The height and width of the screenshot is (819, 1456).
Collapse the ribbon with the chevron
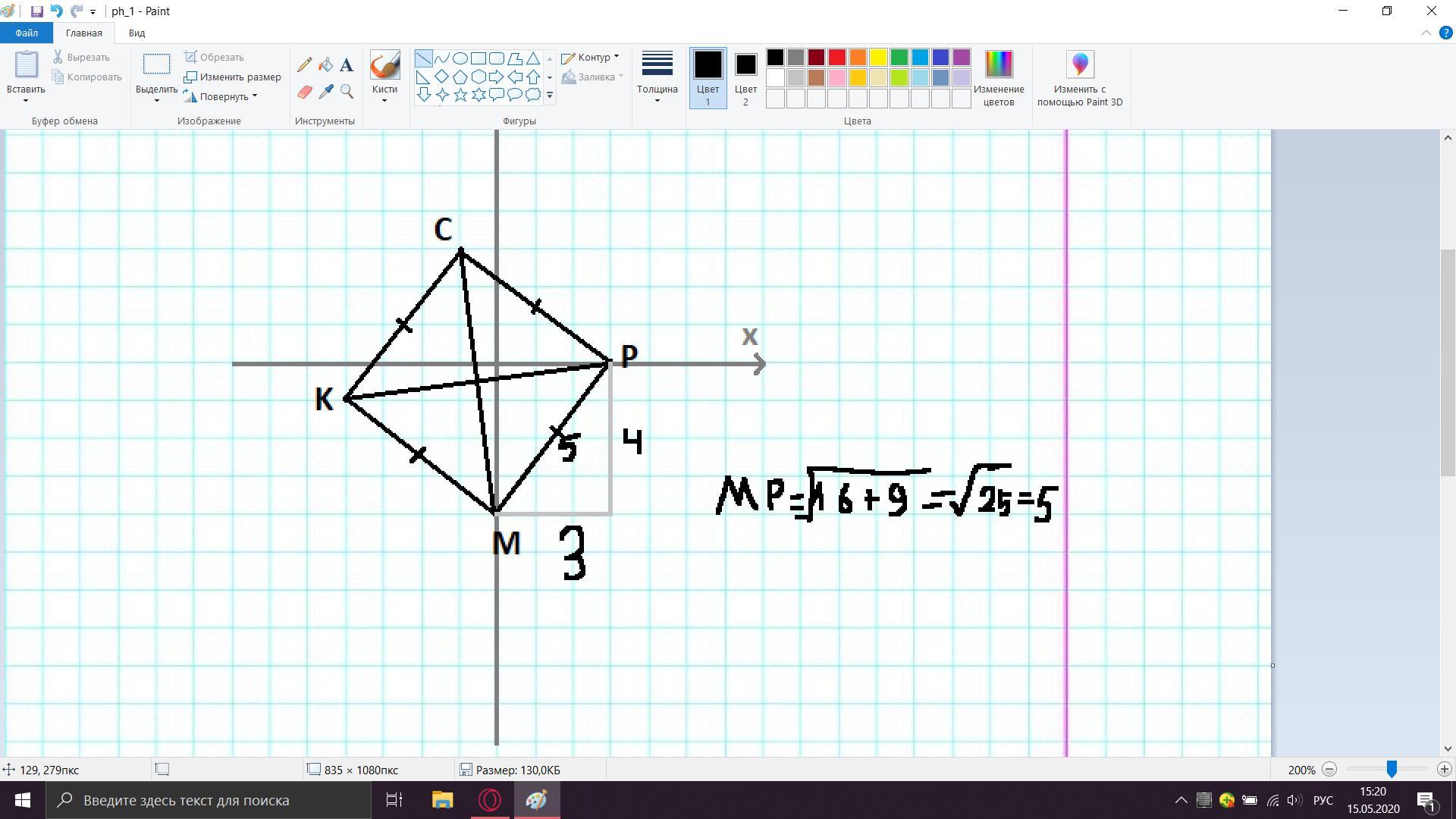(1426, 33)
